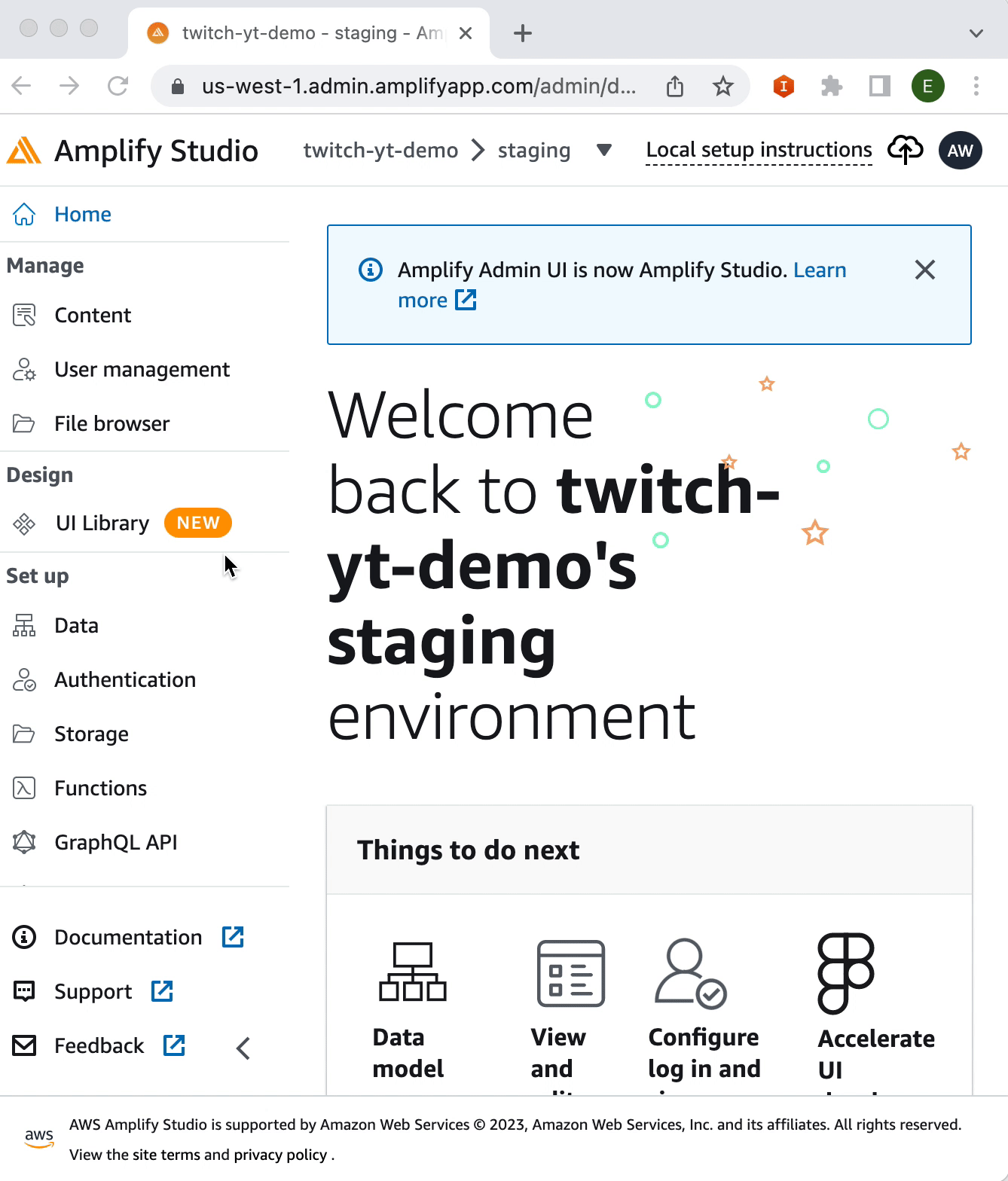The height and width of the screenshot is (1181, 1008).
Task: Reload the current page
Action: [118, 86]
